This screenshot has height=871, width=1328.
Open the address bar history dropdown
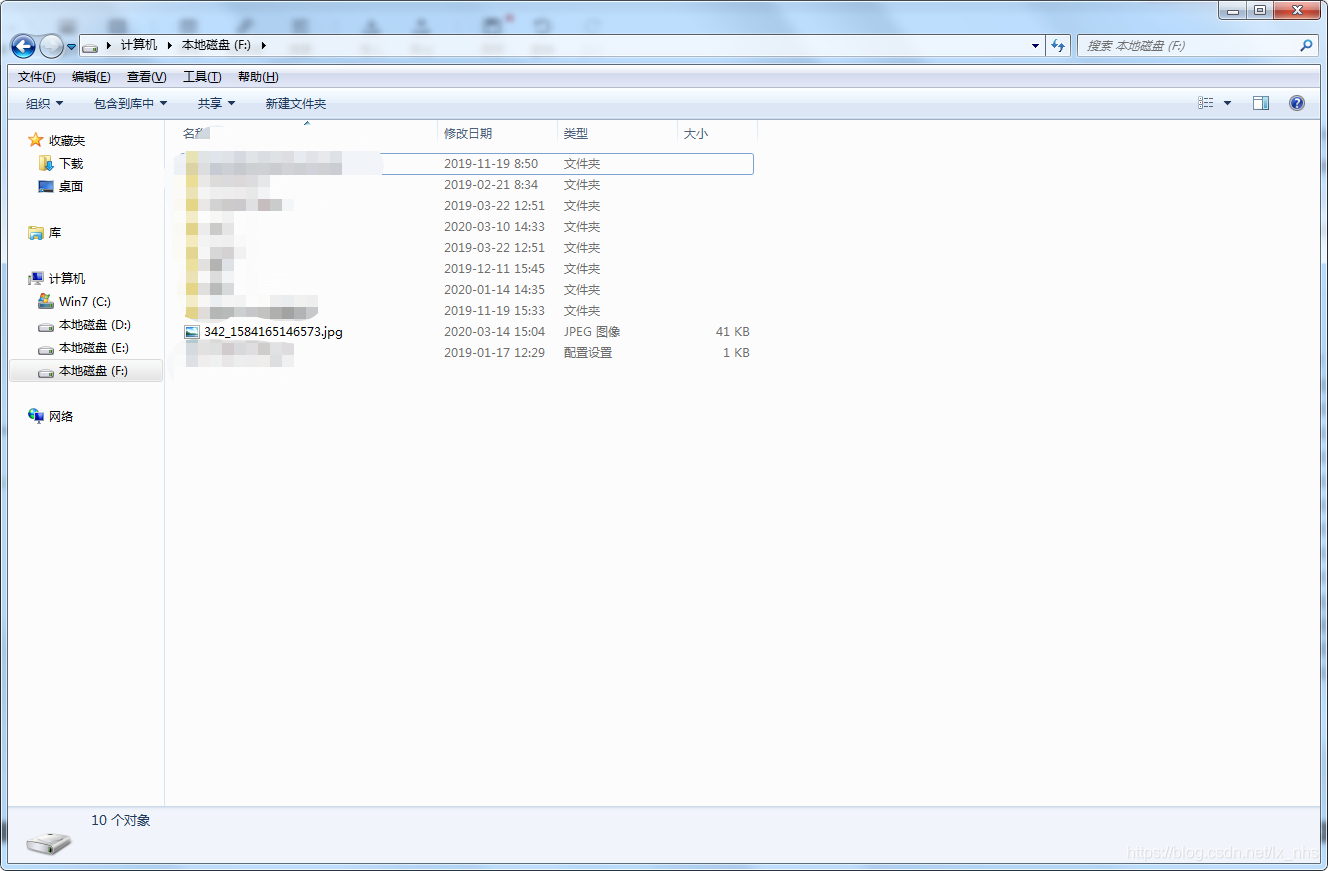coord(1035,46)
